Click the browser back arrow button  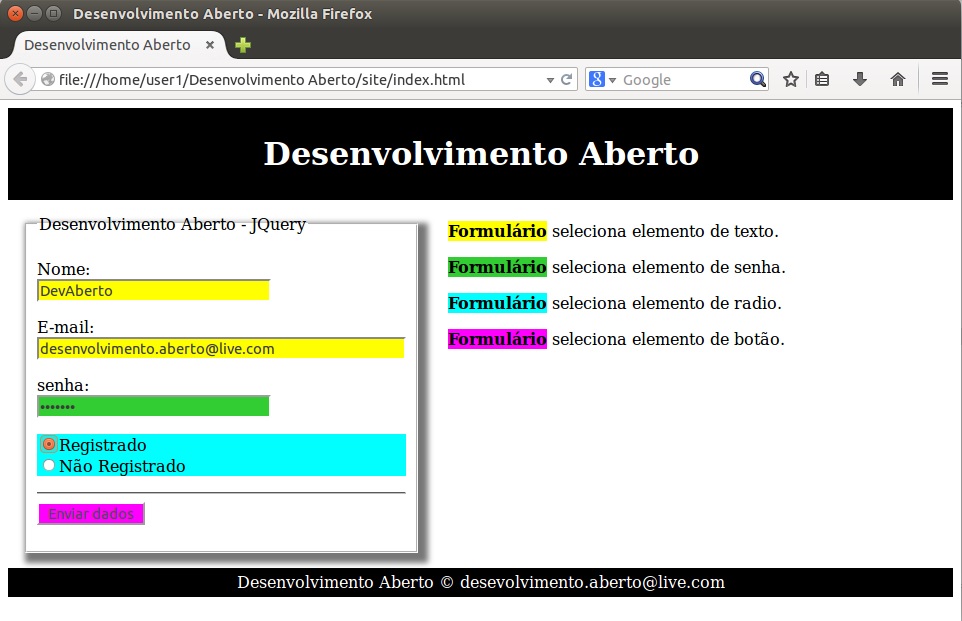click(20, 80)
